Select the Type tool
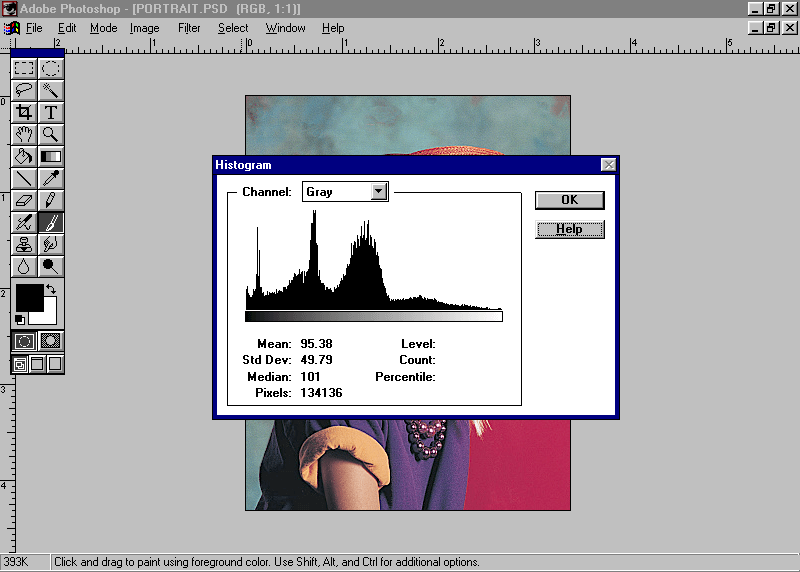 [51, 112]
